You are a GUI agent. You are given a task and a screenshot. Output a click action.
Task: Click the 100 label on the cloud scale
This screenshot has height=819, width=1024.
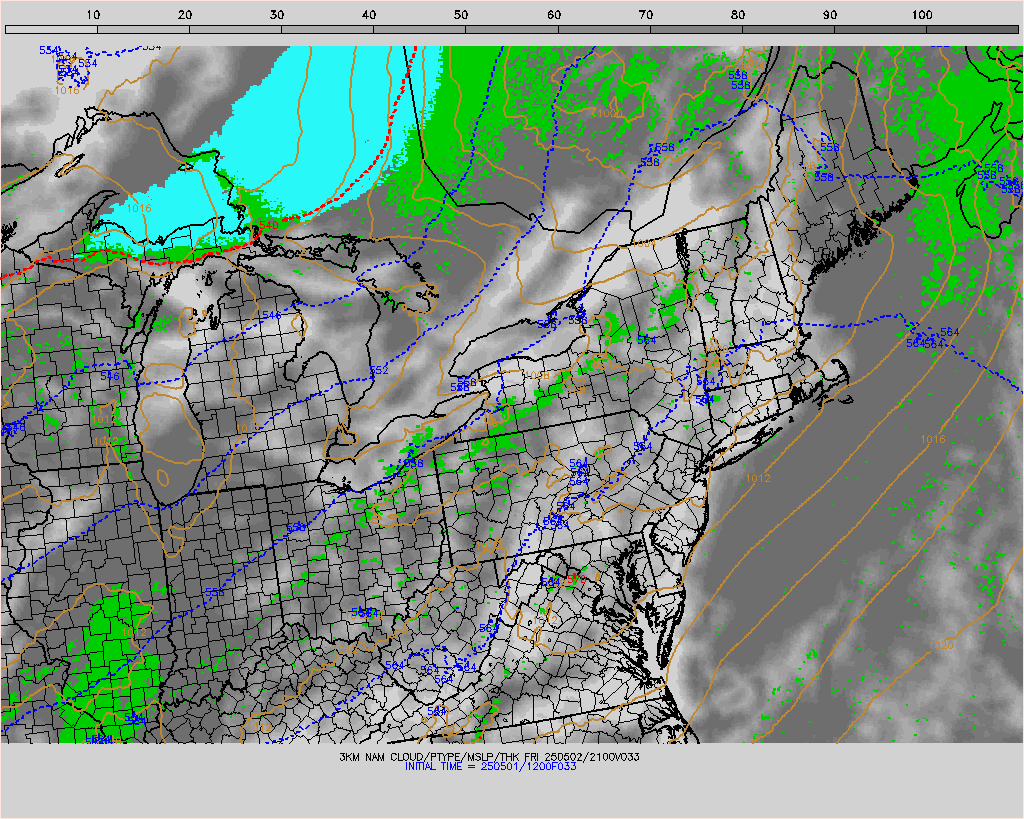point(922,14)
